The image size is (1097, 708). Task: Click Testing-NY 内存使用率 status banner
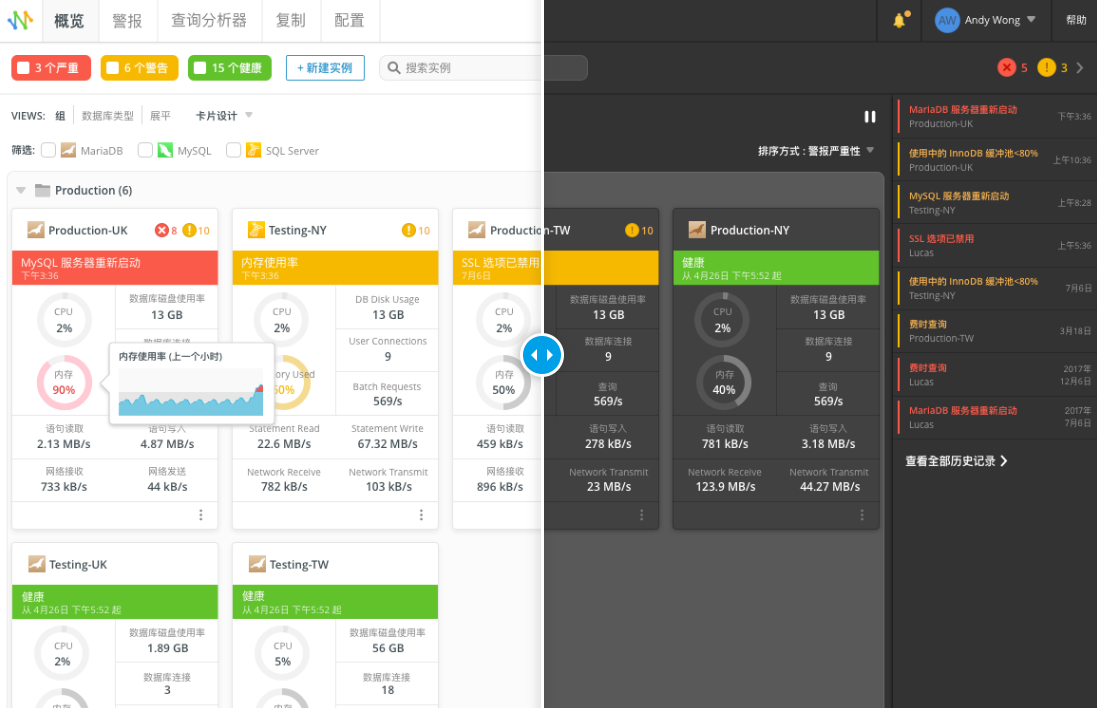coord(335,268)
